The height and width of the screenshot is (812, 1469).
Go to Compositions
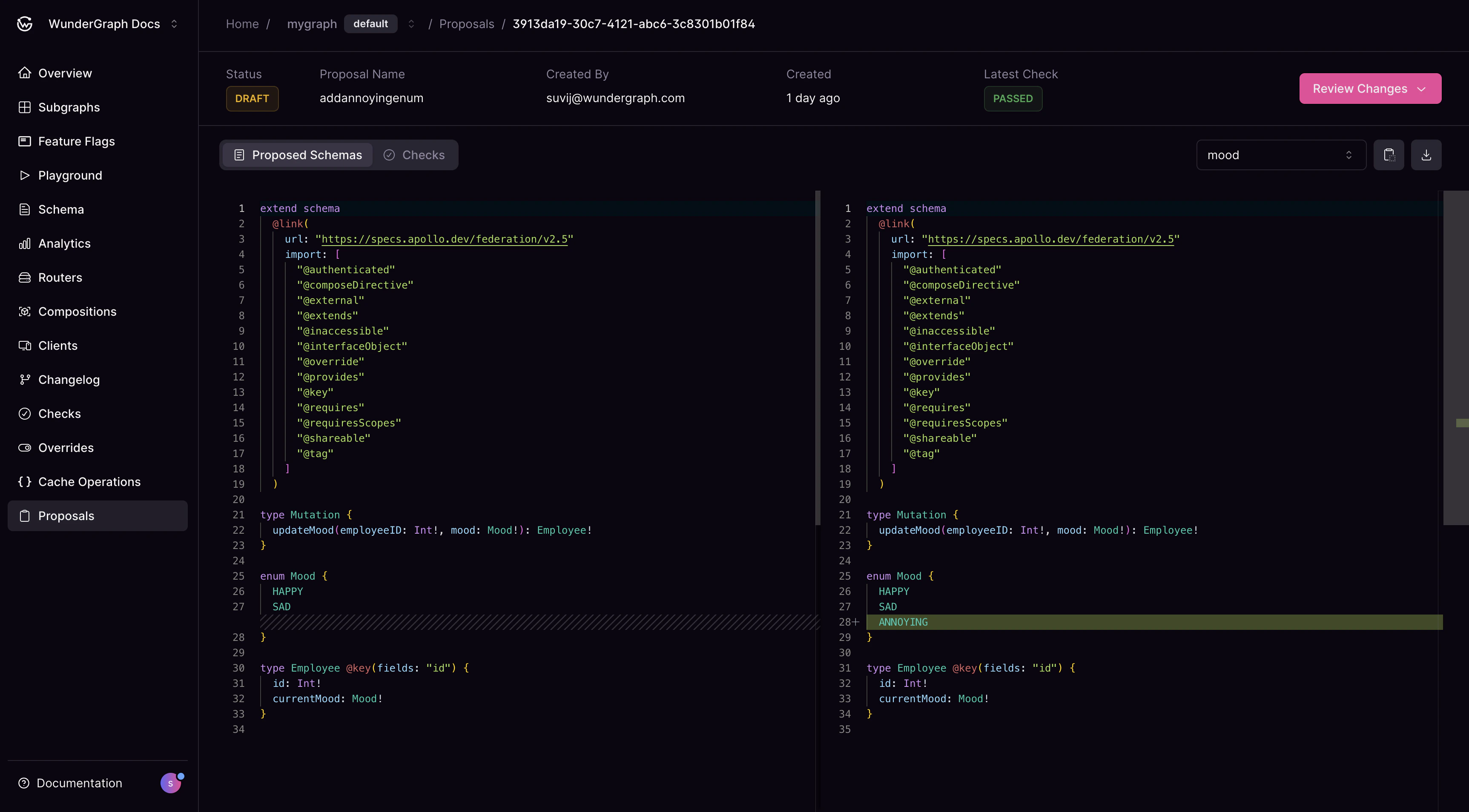tap(77, 311)
